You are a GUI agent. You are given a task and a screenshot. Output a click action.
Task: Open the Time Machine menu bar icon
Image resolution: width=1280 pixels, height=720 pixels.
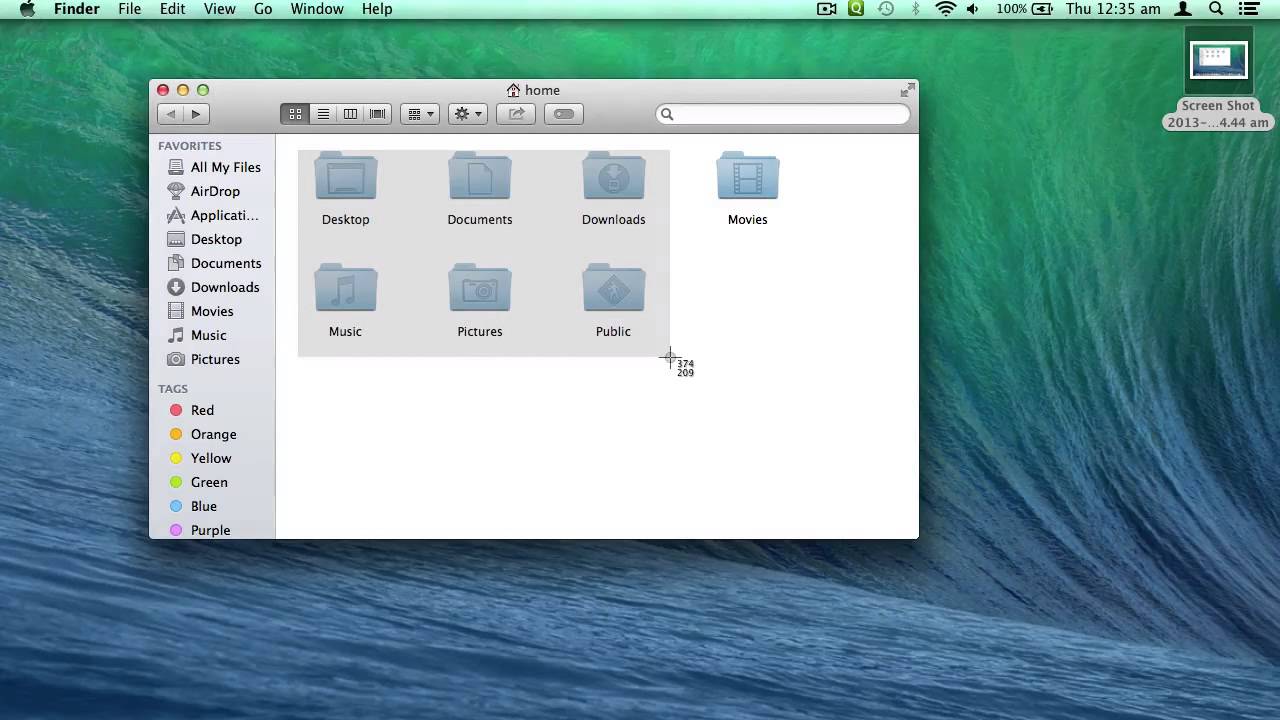[886, 9]
